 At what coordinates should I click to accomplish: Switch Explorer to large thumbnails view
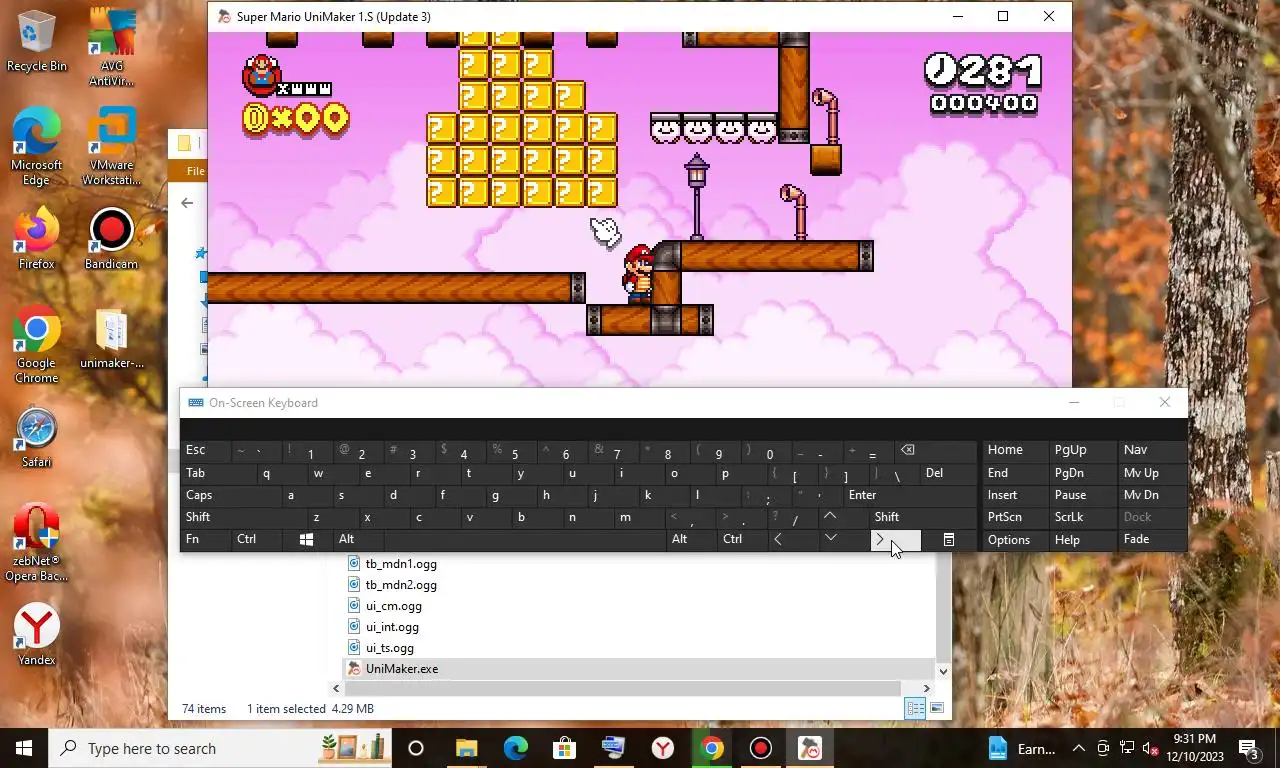pos(937,708)
